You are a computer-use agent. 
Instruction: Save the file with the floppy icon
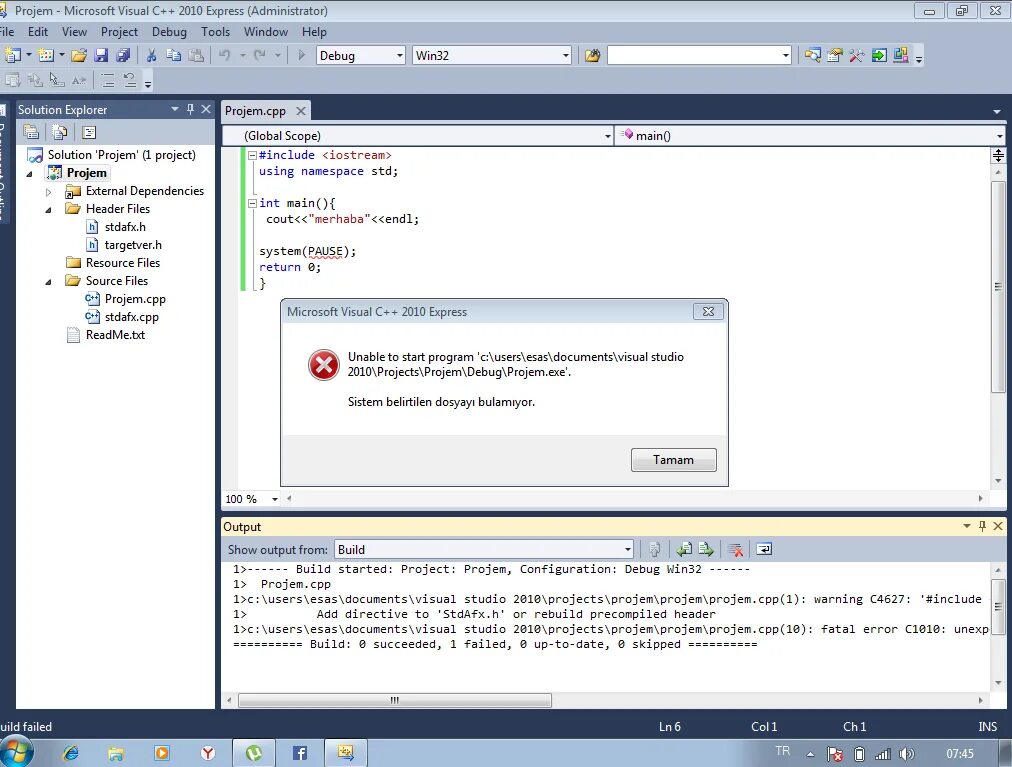pyautogui.click(x=101, y=56)
